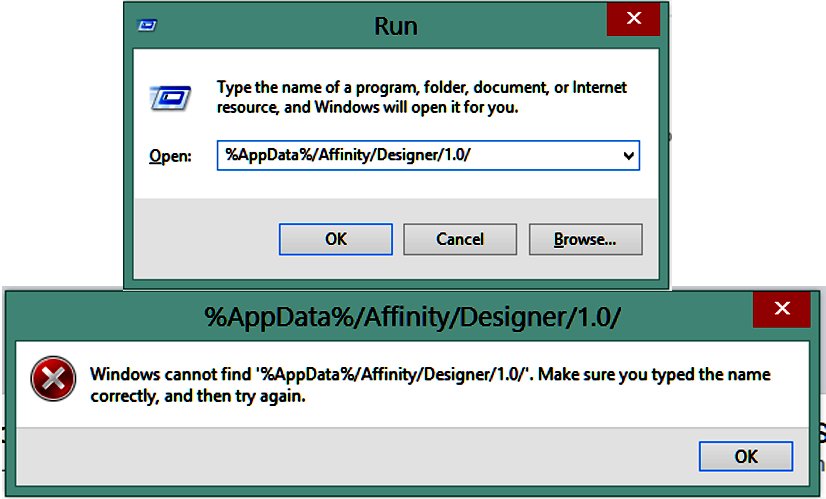Click the 'Open:' label
This screenshot has width=826, height=499.
coord(170,156)
